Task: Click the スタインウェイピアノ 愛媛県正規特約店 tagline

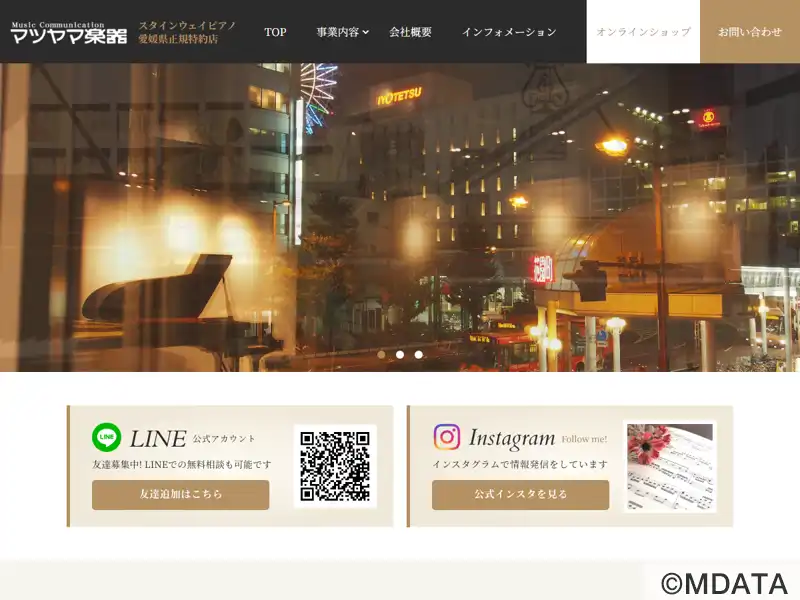Action: point(187,32)
